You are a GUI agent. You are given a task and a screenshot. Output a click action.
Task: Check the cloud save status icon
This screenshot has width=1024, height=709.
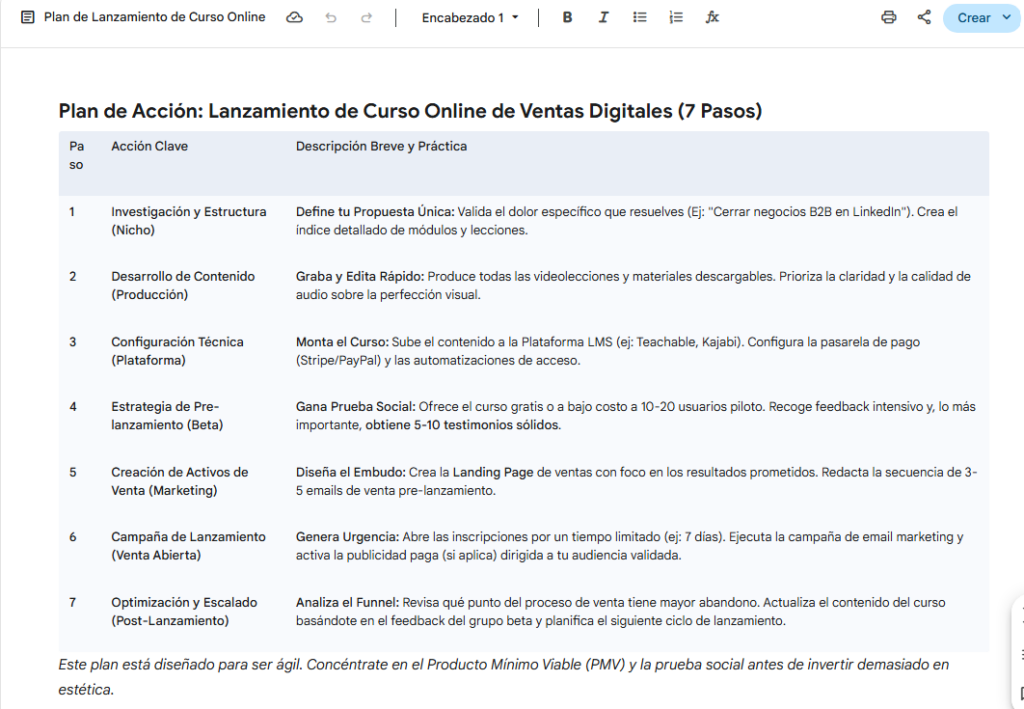tap(294, 17)
